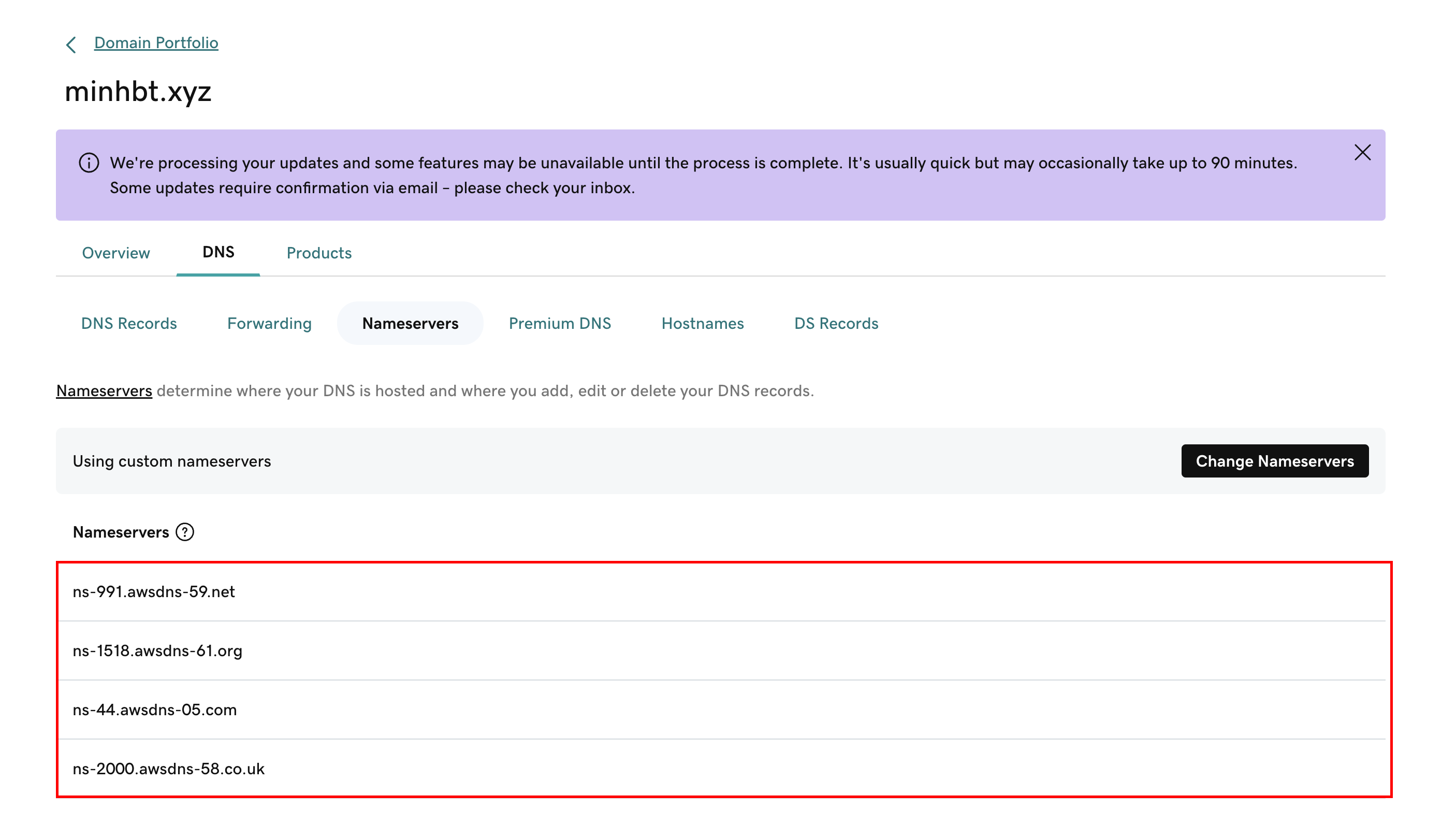Screen dimensions: 1456x839
Task: Select the DNS tab
Action: coord(219,252)
